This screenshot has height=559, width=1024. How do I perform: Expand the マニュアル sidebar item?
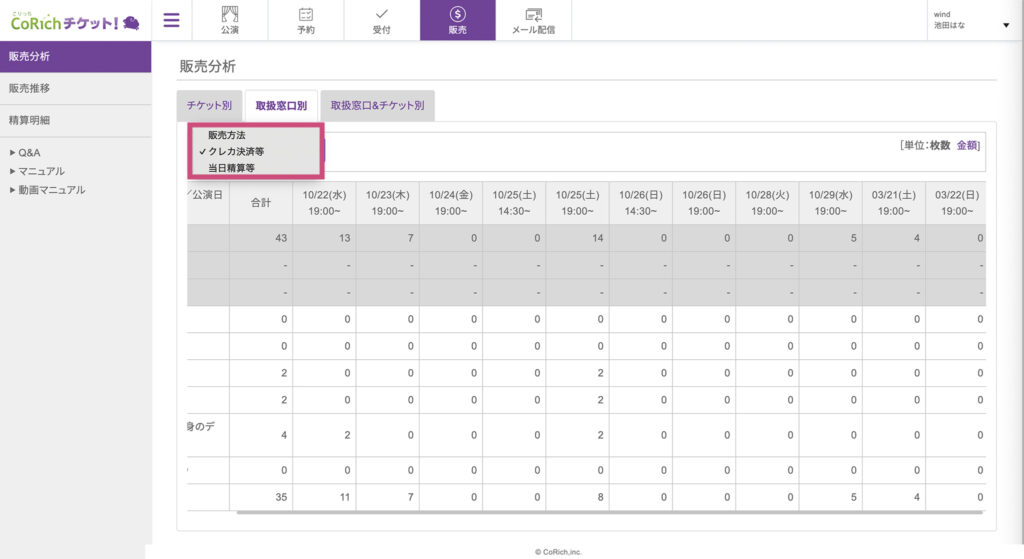(x=40, y=171)
